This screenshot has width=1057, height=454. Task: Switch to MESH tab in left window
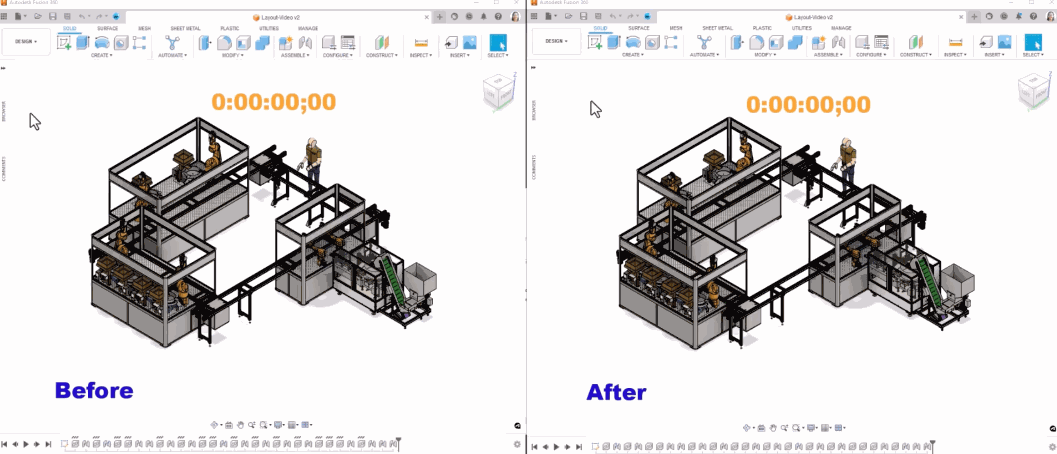144,28
